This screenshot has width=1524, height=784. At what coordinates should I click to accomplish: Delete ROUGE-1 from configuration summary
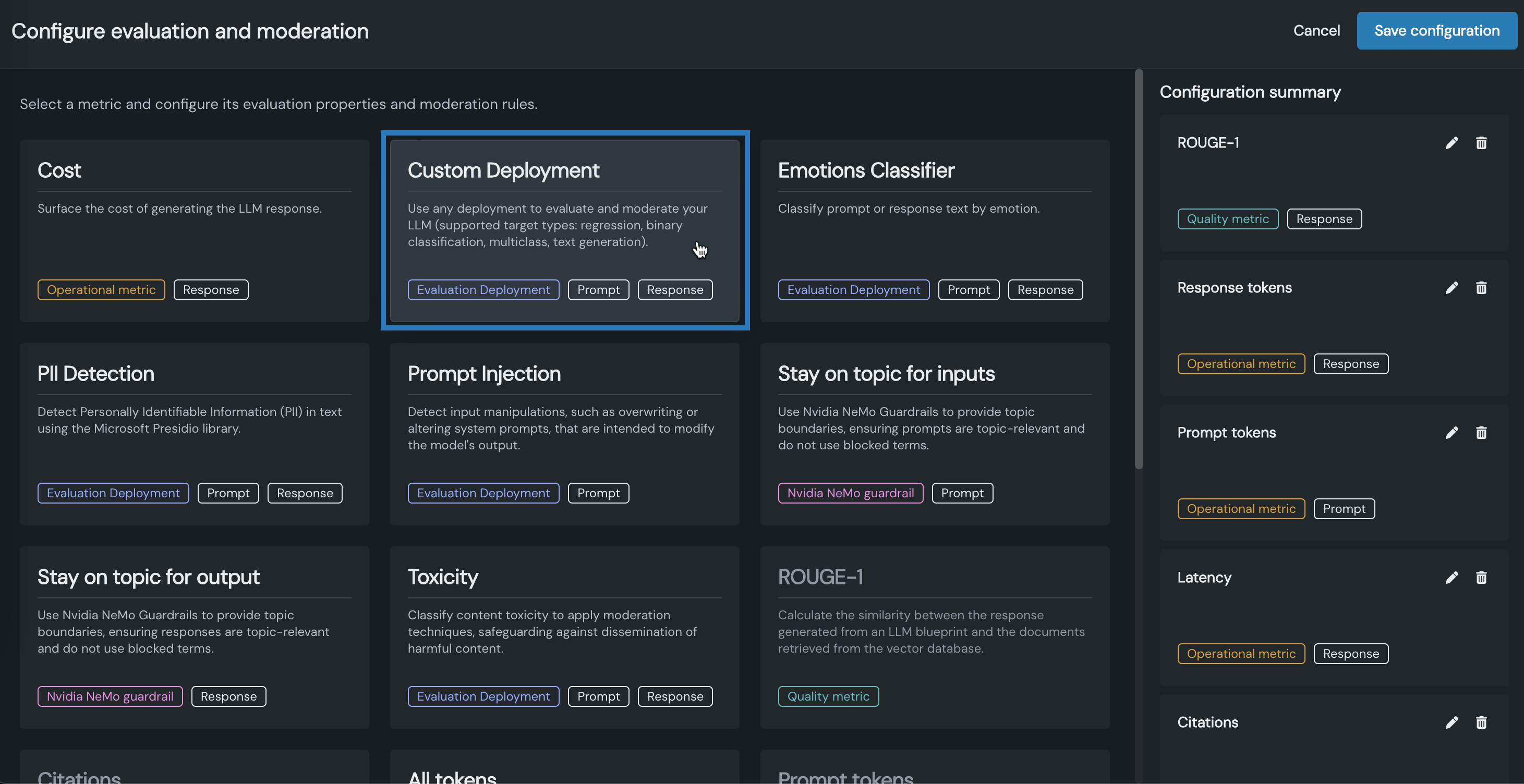pyautogui.click(x=1481, y=143)
